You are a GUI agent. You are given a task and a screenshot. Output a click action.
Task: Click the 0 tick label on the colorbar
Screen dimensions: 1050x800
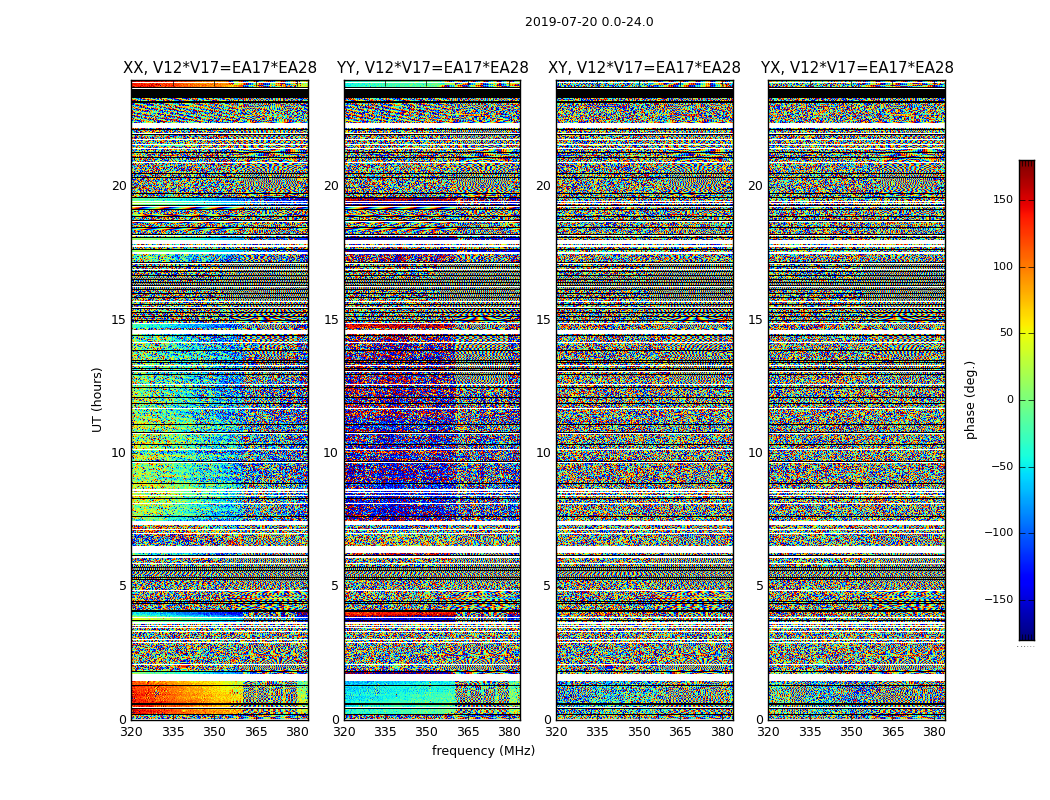pos(1009,400)
